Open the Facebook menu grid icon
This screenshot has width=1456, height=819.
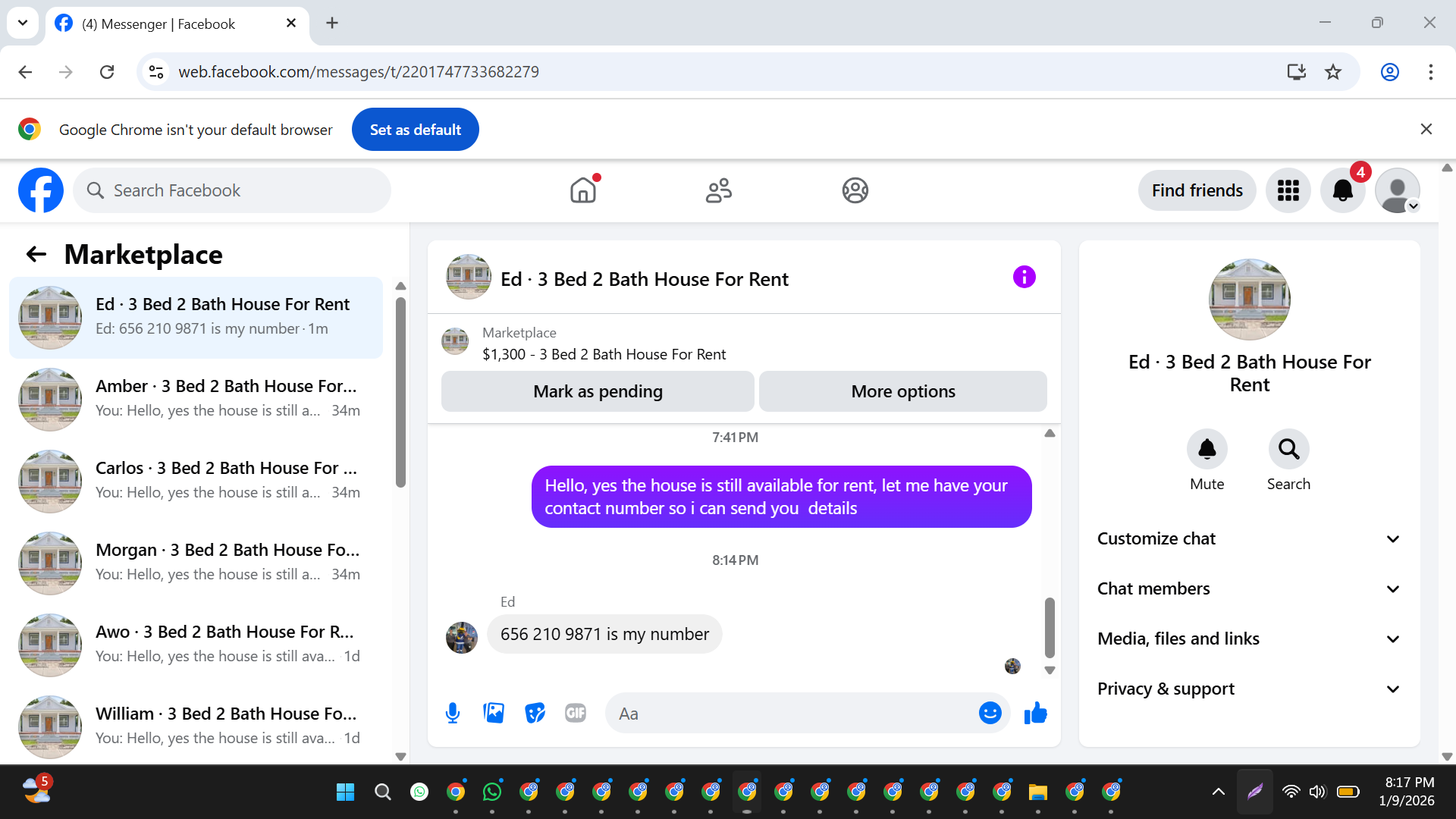[1288, 190]
